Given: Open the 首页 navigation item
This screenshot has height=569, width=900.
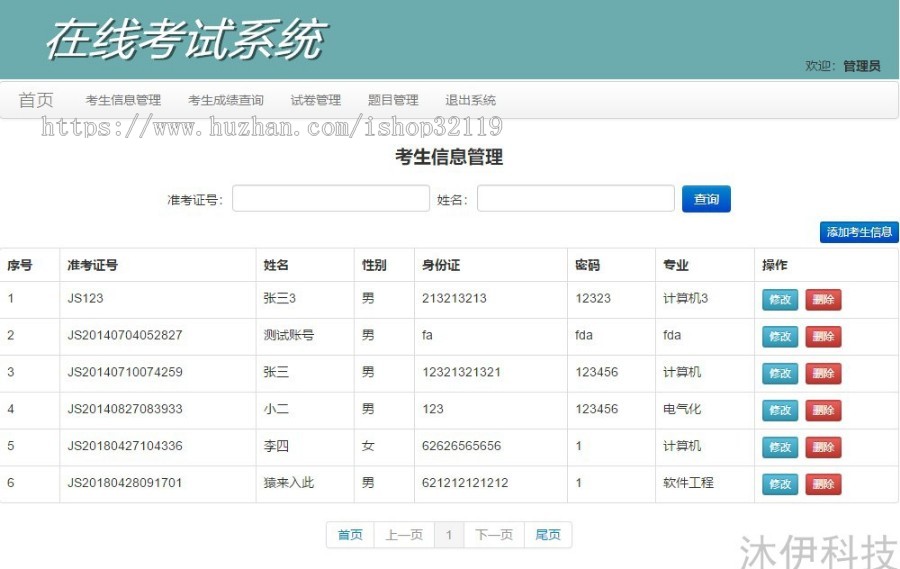Looking at the screenshot, I should pyautogui.click(x=36, y=100).
